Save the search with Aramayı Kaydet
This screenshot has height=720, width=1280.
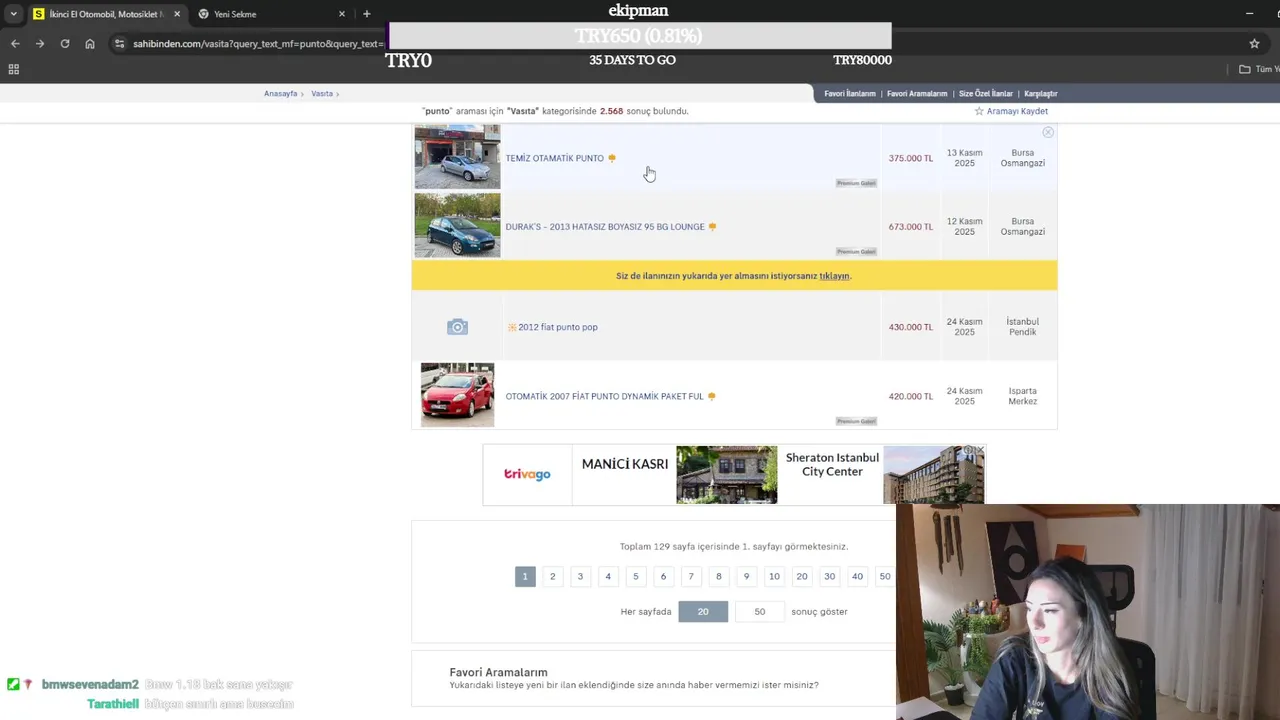(1011, 111)
